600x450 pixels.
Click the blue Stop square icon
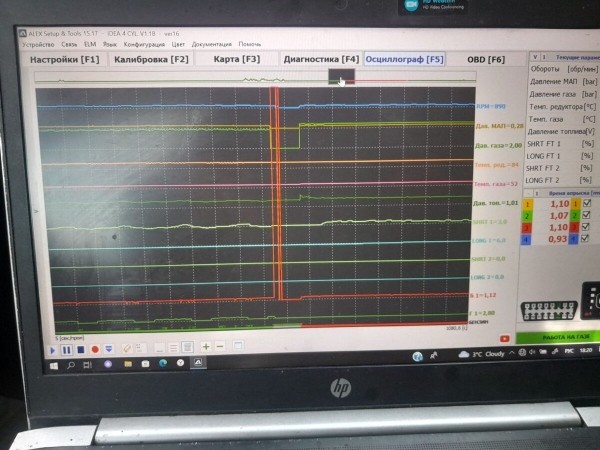(x=80, y=349)
